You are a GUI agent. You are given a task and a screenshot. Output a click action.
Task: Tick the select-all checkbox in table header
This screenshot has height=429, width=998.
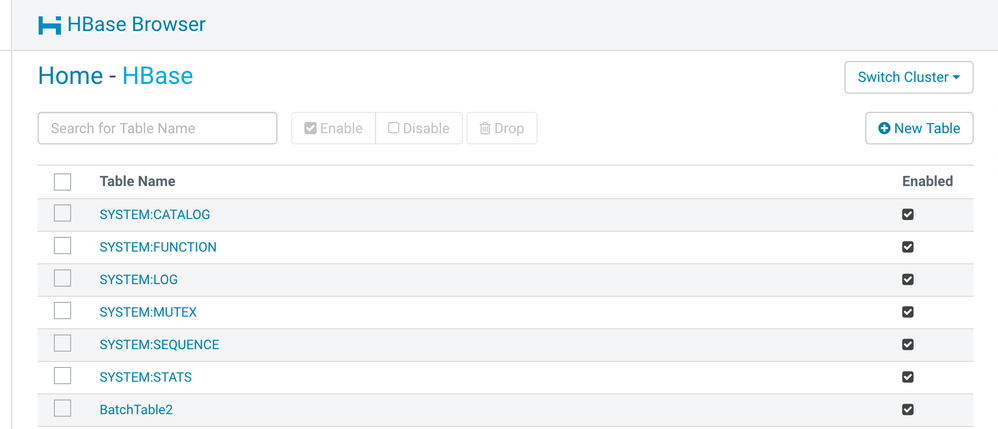pyautogui.click(x=62, y=182)
